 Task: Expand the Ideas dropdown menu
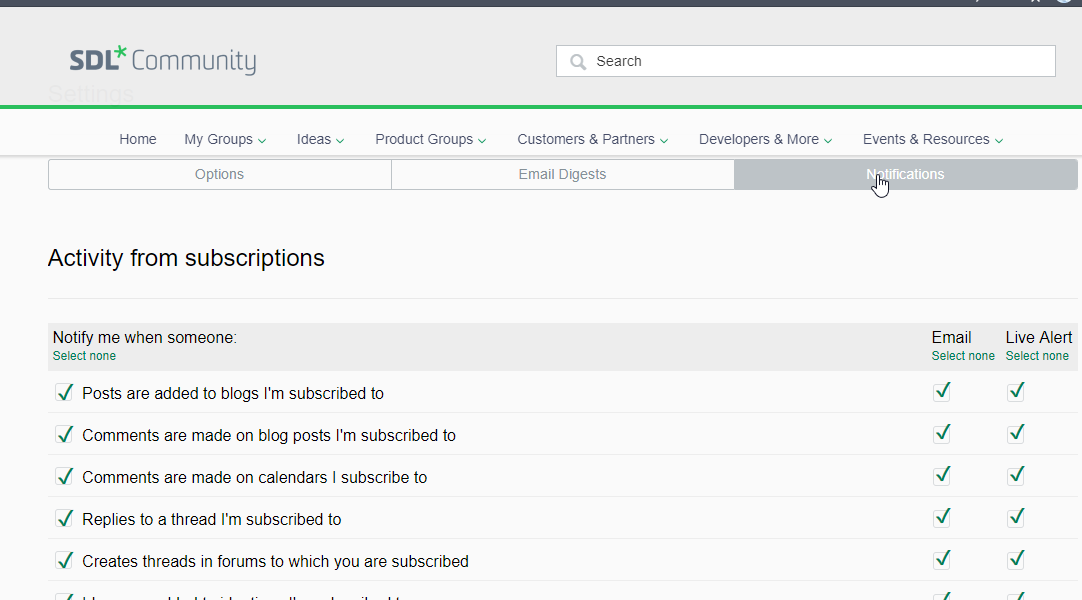point(320,139)
